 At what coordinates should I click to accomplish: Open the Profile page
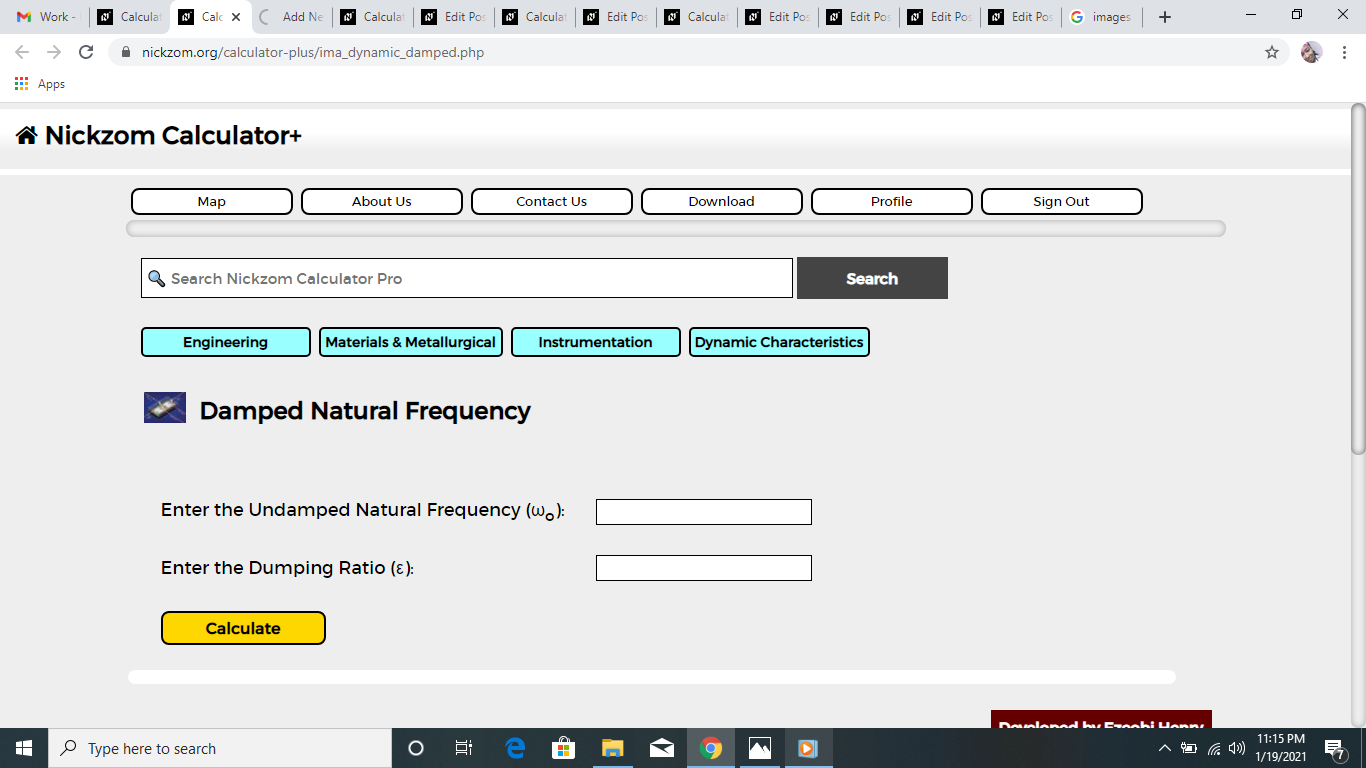pos(892,201)
